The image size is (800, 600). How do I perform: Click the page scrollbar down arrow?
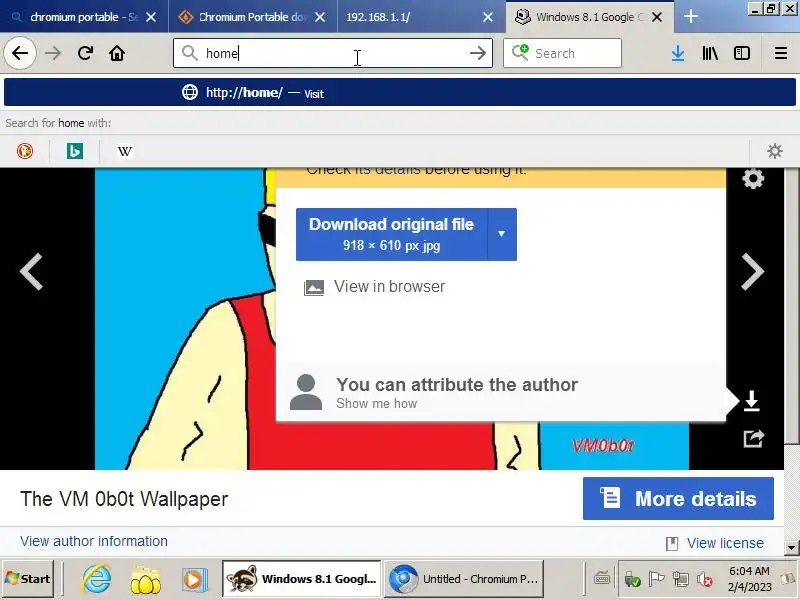pyautogui.click(x=791, y=547)
